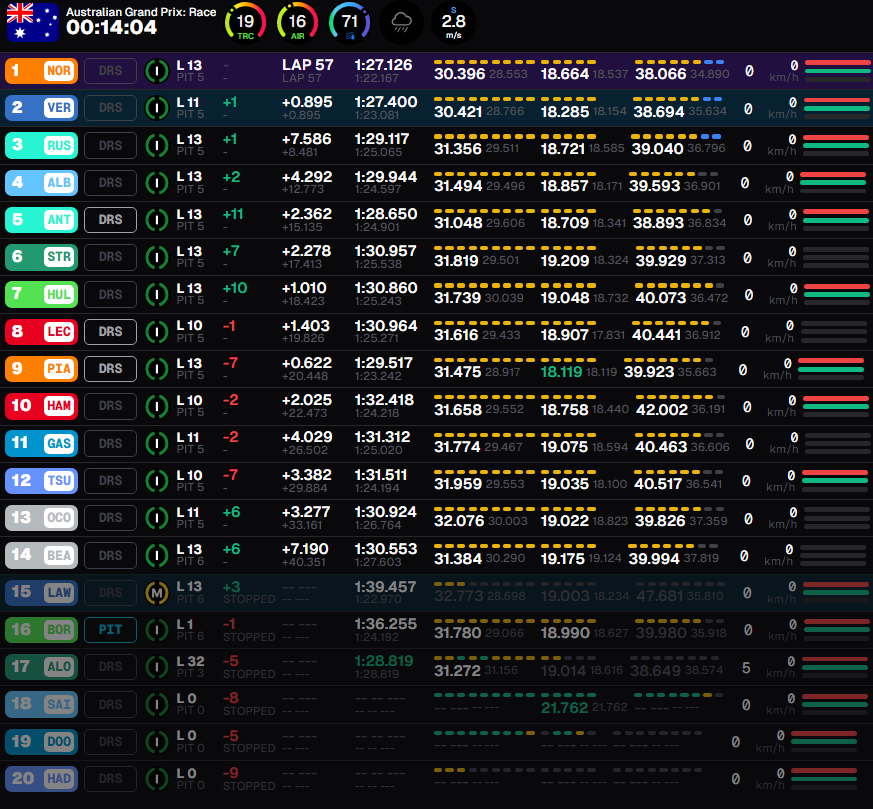This screenshot has width=873, height=809.
Task: Click GAS intermediate tyre icon
Action: [x=156, y=443]
